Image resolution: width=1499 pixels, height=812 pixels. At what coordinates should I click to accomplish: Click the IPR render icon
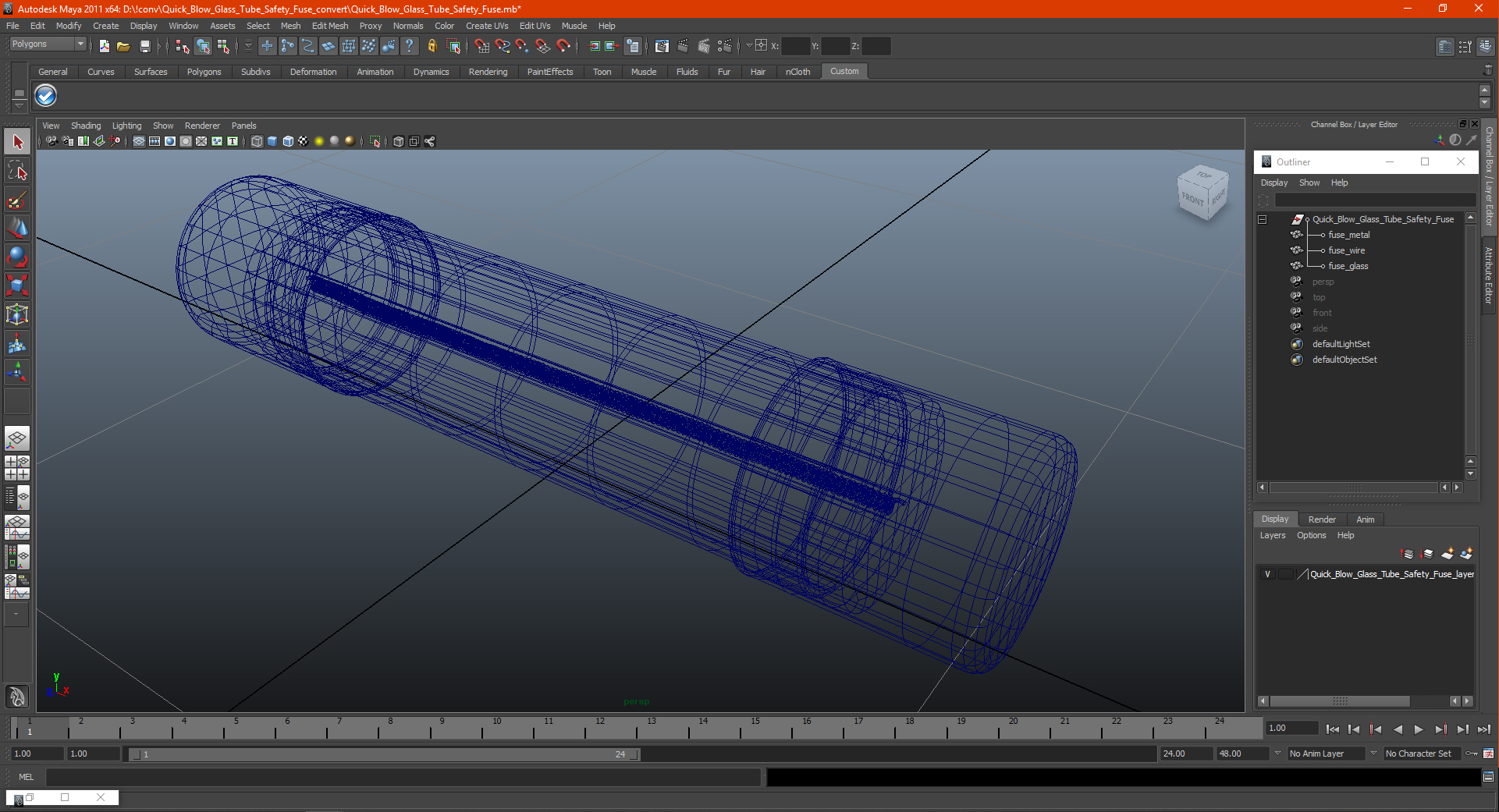click(703, 46)
